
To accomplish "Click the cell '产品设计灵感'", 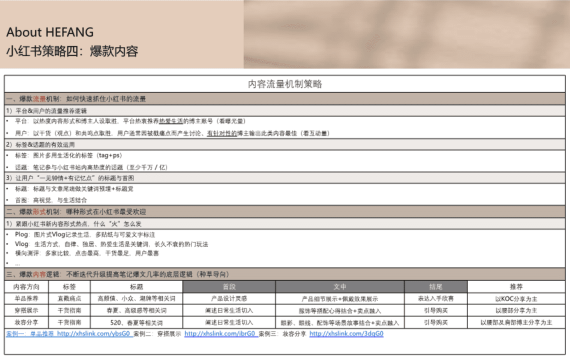I will click(229, 299).
